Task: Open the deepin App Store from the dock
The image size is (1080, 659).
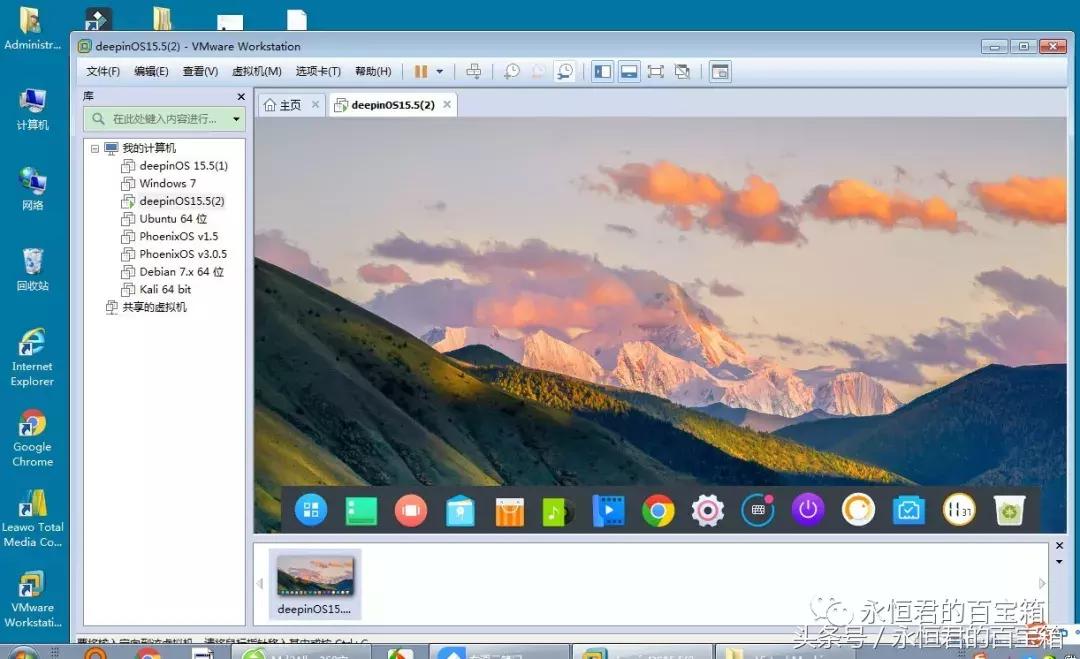Action: pyautogui.click(x=509, y=510)
